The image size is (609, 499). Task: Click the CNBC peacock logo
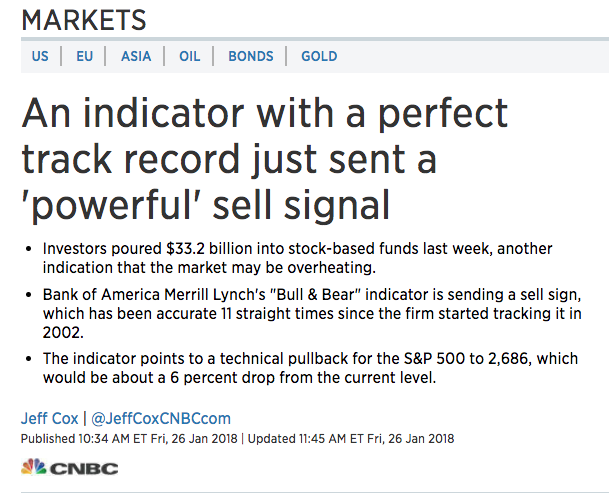pos(34,467)
